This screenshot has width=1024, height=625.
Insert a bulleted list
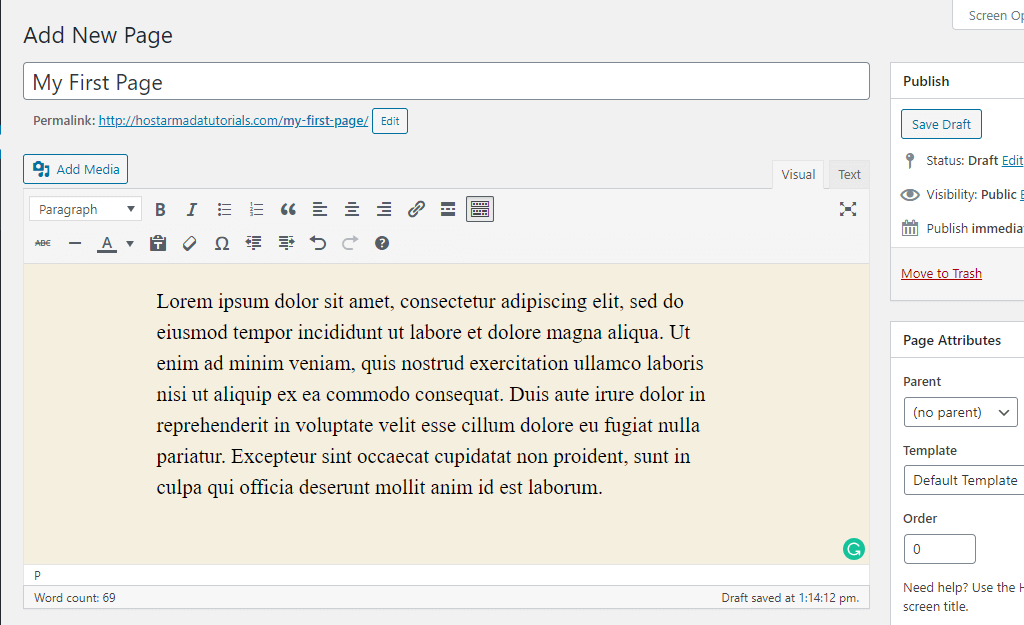[x=224, y=210]
